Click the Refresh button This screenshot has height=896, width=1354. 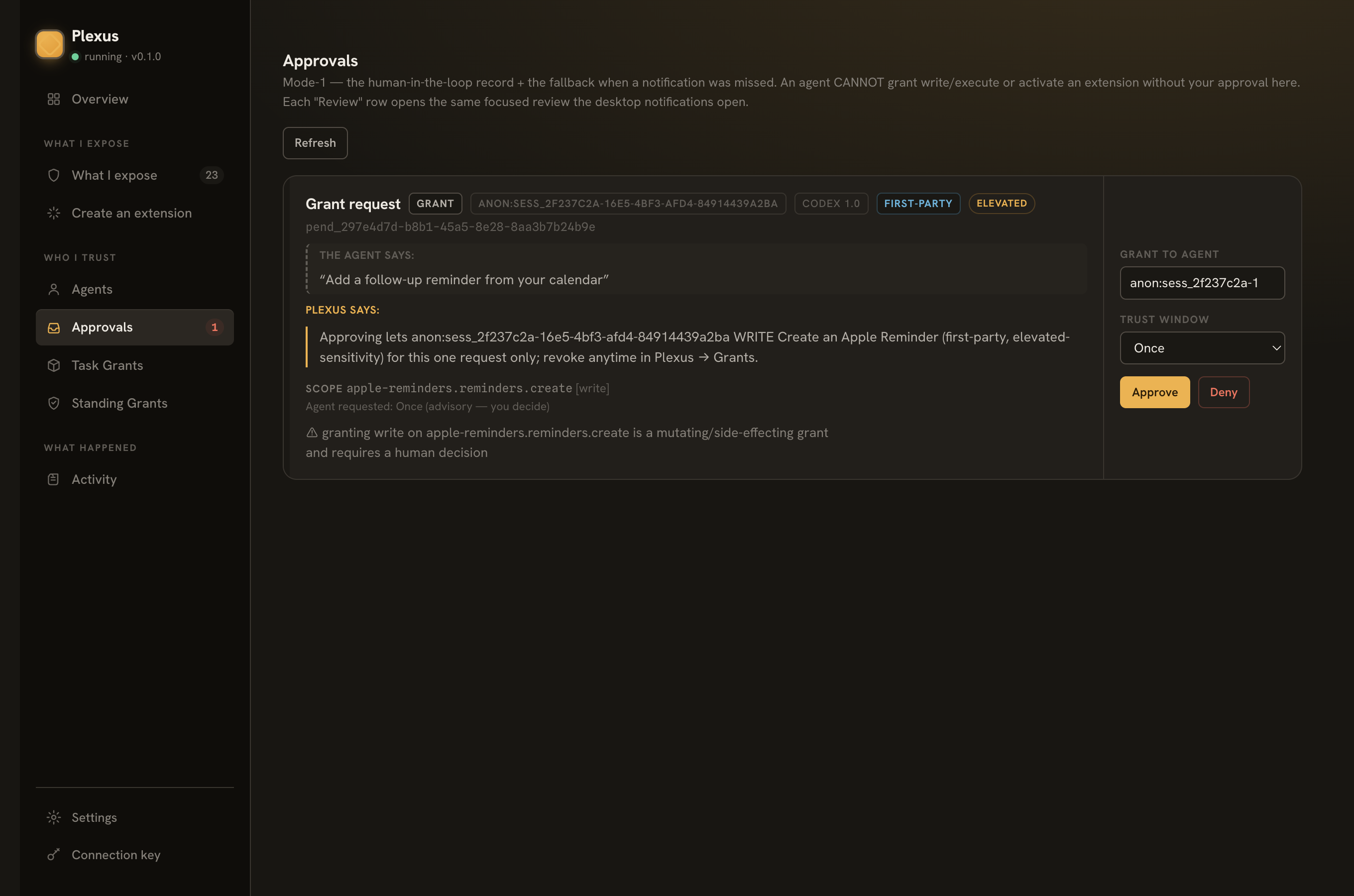(316, 143)
